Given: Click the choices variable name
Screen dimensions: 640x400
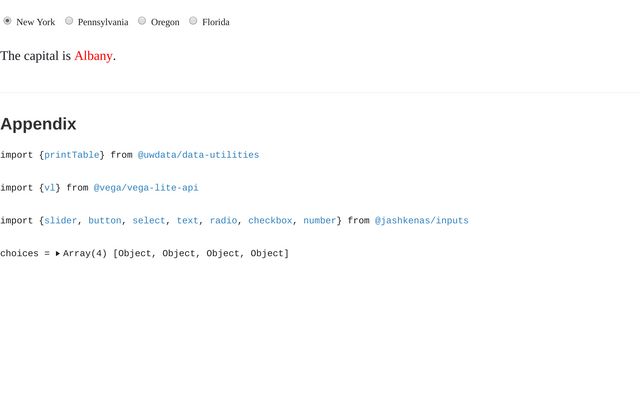Looking at the screenshot, I should (19, 254).
